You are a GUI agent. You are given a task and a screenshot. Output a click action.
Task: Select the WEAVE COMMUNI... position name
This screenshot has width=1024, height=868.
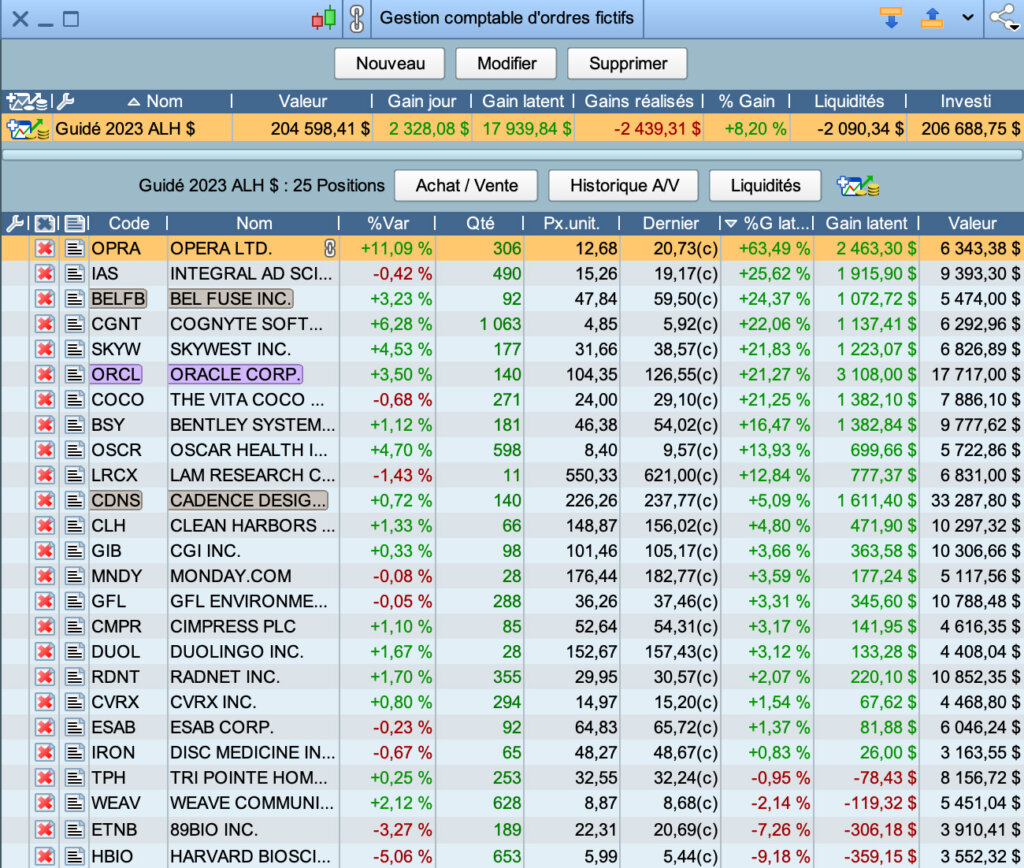252,803
